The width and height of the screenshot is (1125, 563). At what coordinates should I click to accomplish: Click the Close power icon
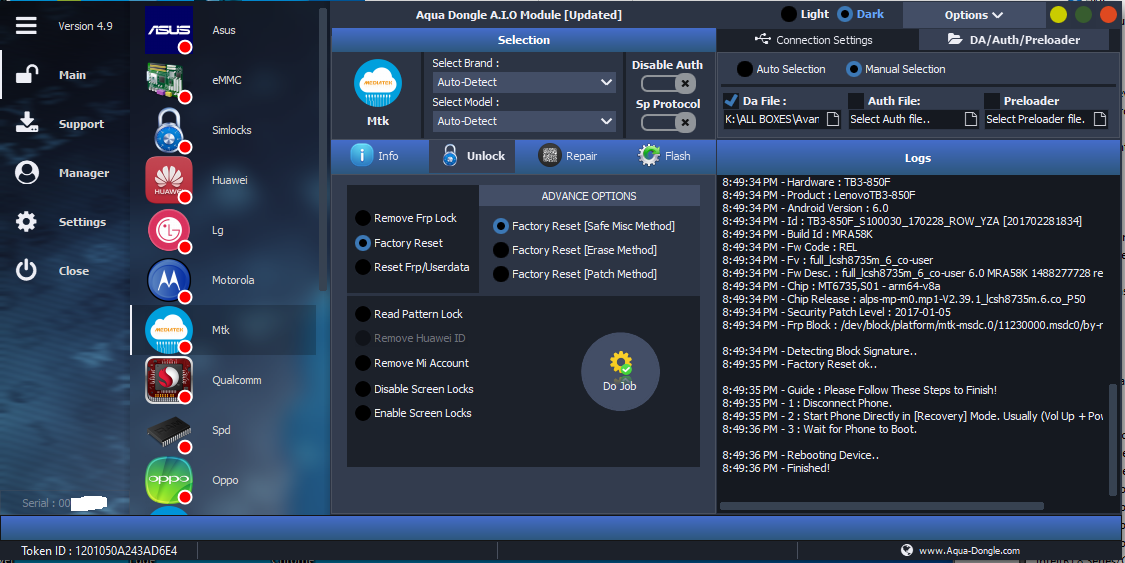(x=27, y=270)
